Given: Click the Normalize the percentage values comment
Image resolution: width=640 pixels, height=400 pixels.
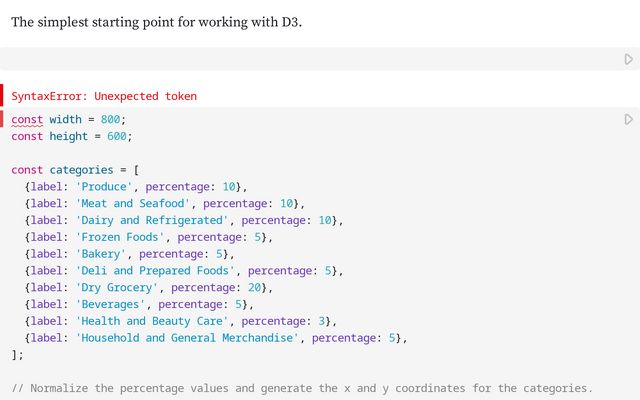Looking at the screenshot, I should coord(300,388).
